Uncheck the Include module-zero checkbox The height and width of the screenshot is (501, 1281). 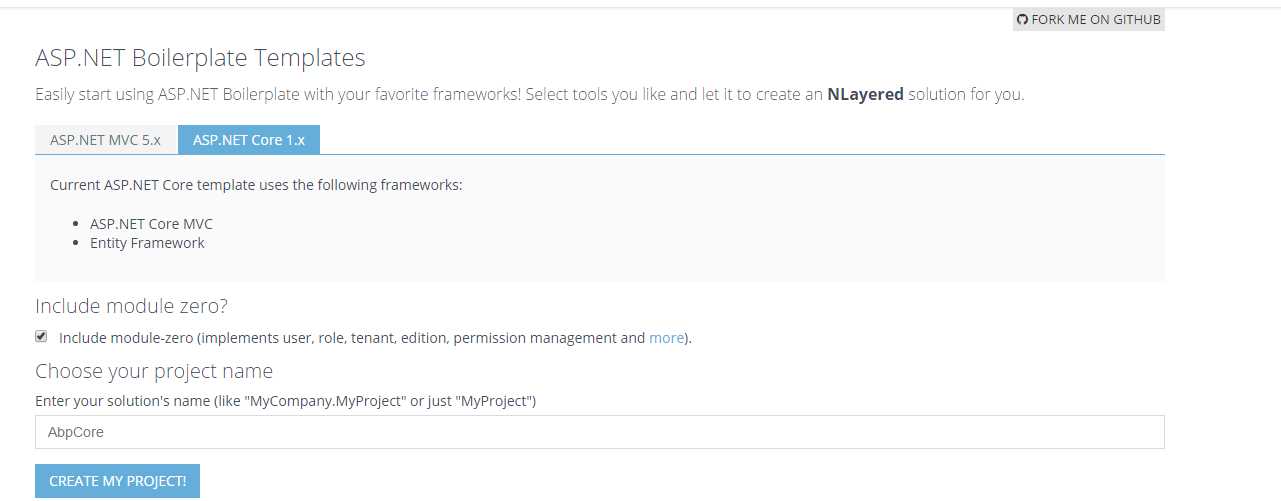tap(41, 337)
